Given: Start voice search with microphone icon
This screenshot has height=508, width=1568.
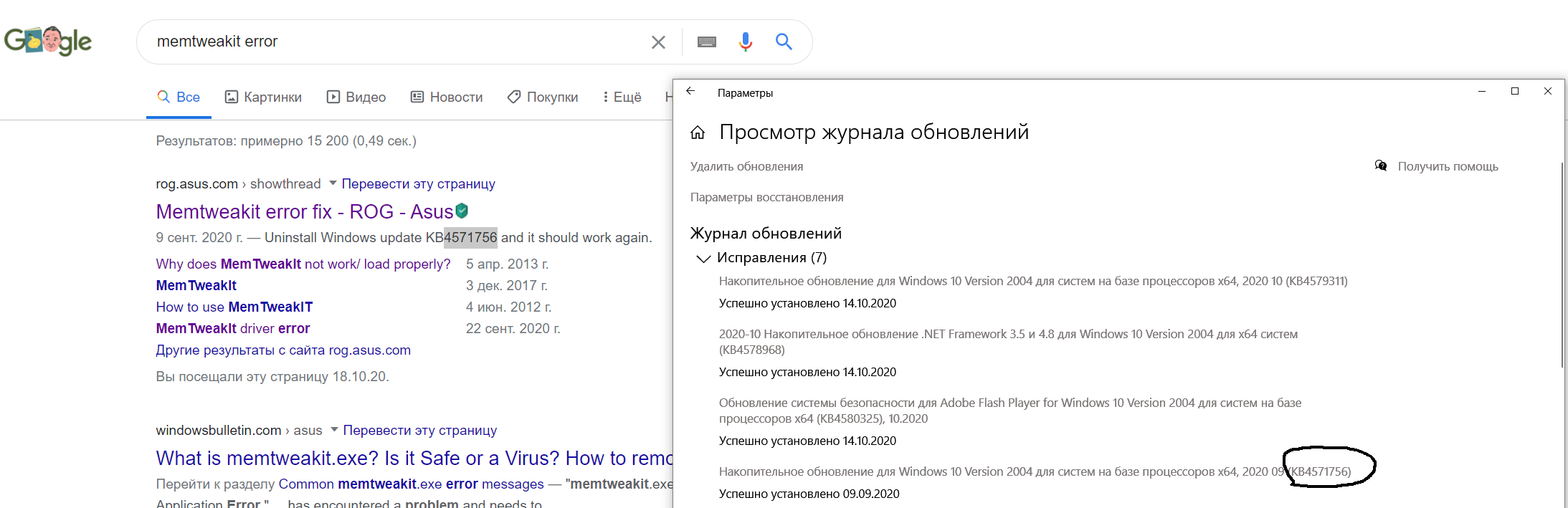Looking at the screenshot, I should click(746, 42).
